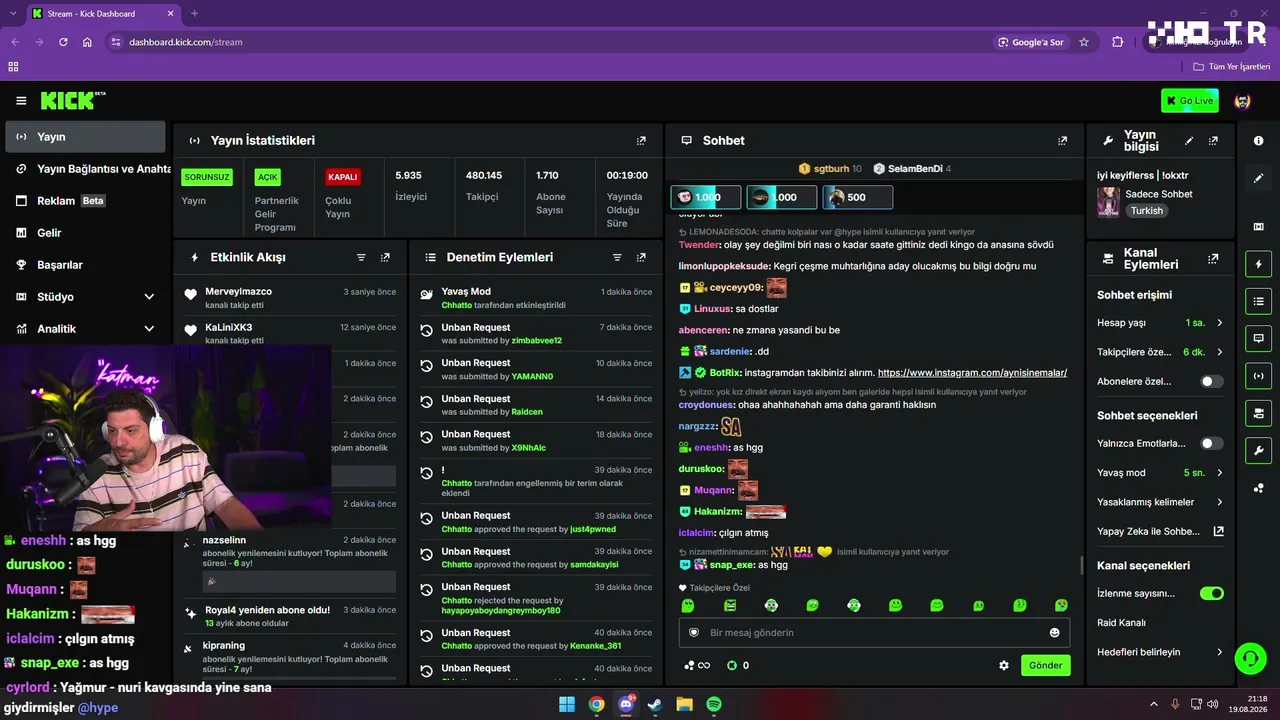Toggle the wrench widget in the right rail

point(1258,450)
